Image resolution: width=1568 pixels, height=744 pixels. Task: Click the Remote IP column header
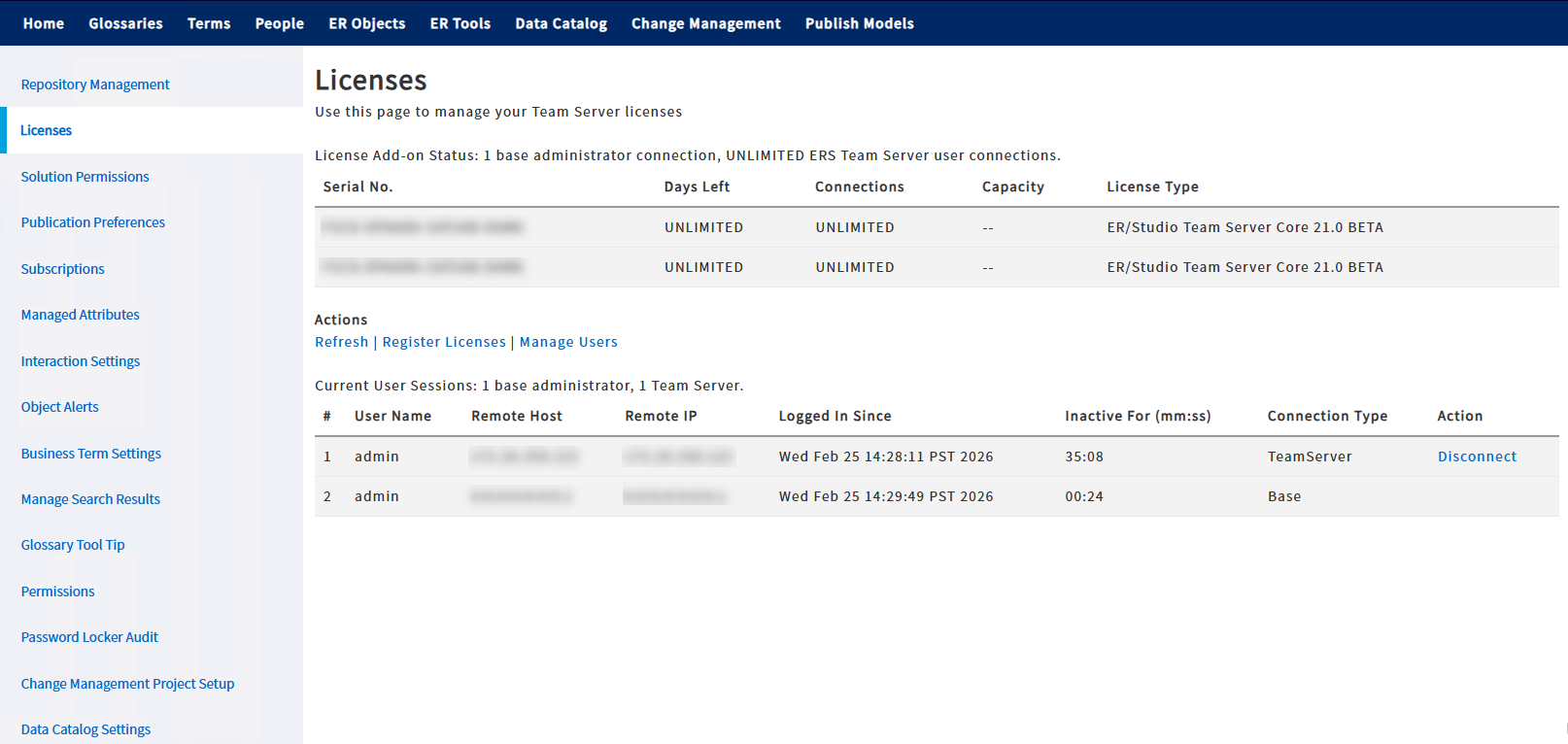click(662, 416)
